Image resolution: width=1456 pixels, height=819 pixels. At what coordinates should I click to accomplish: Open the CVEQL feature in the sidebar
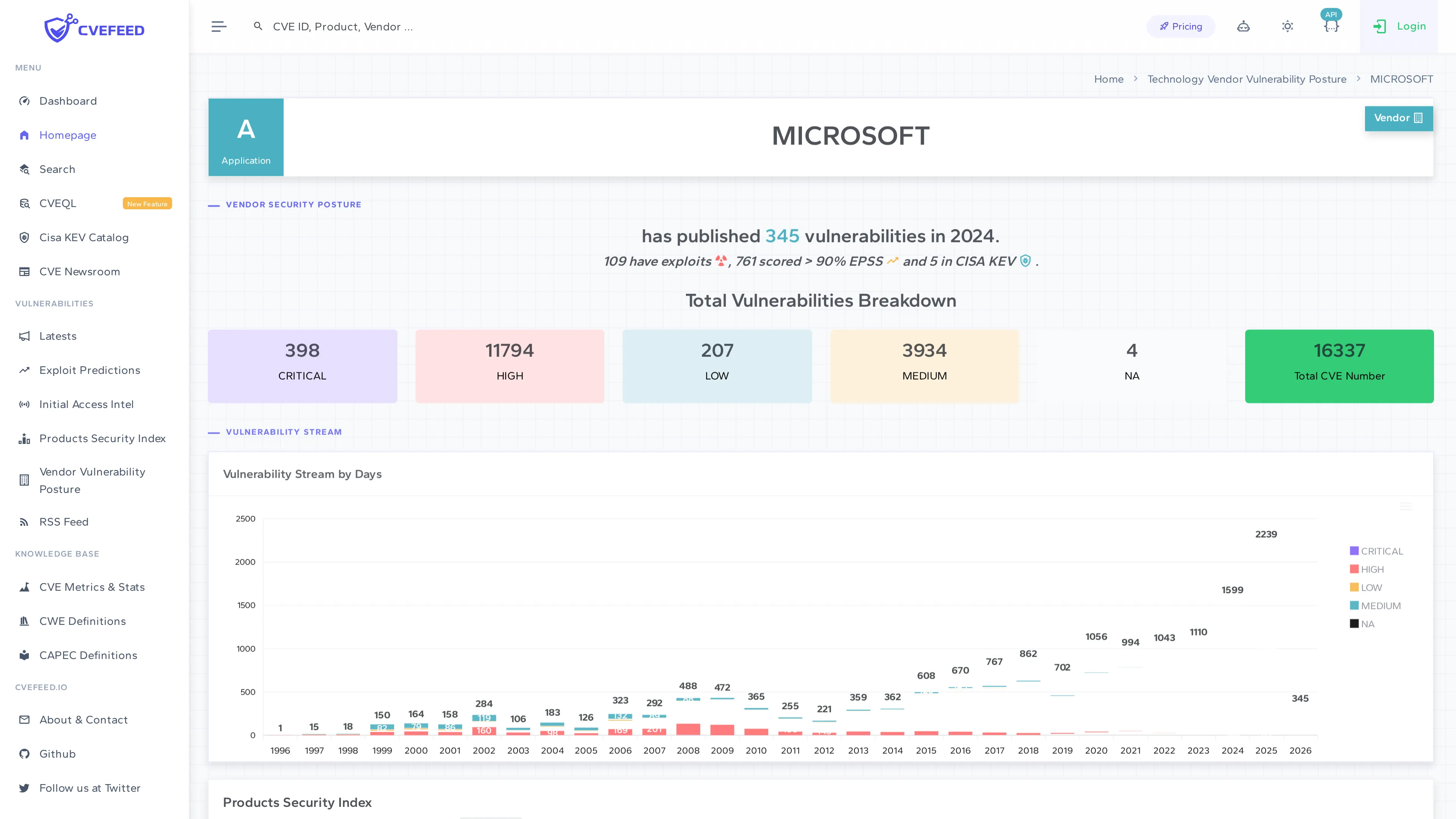point(58,203)
